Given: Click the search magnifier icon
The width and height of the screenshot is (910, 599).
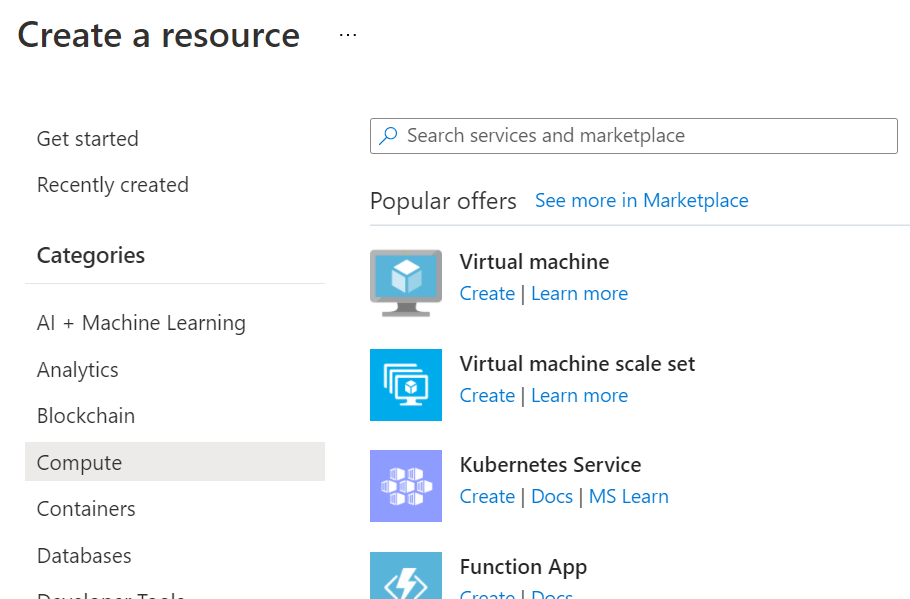Looking at the screenshot, I should coord(389,136).
